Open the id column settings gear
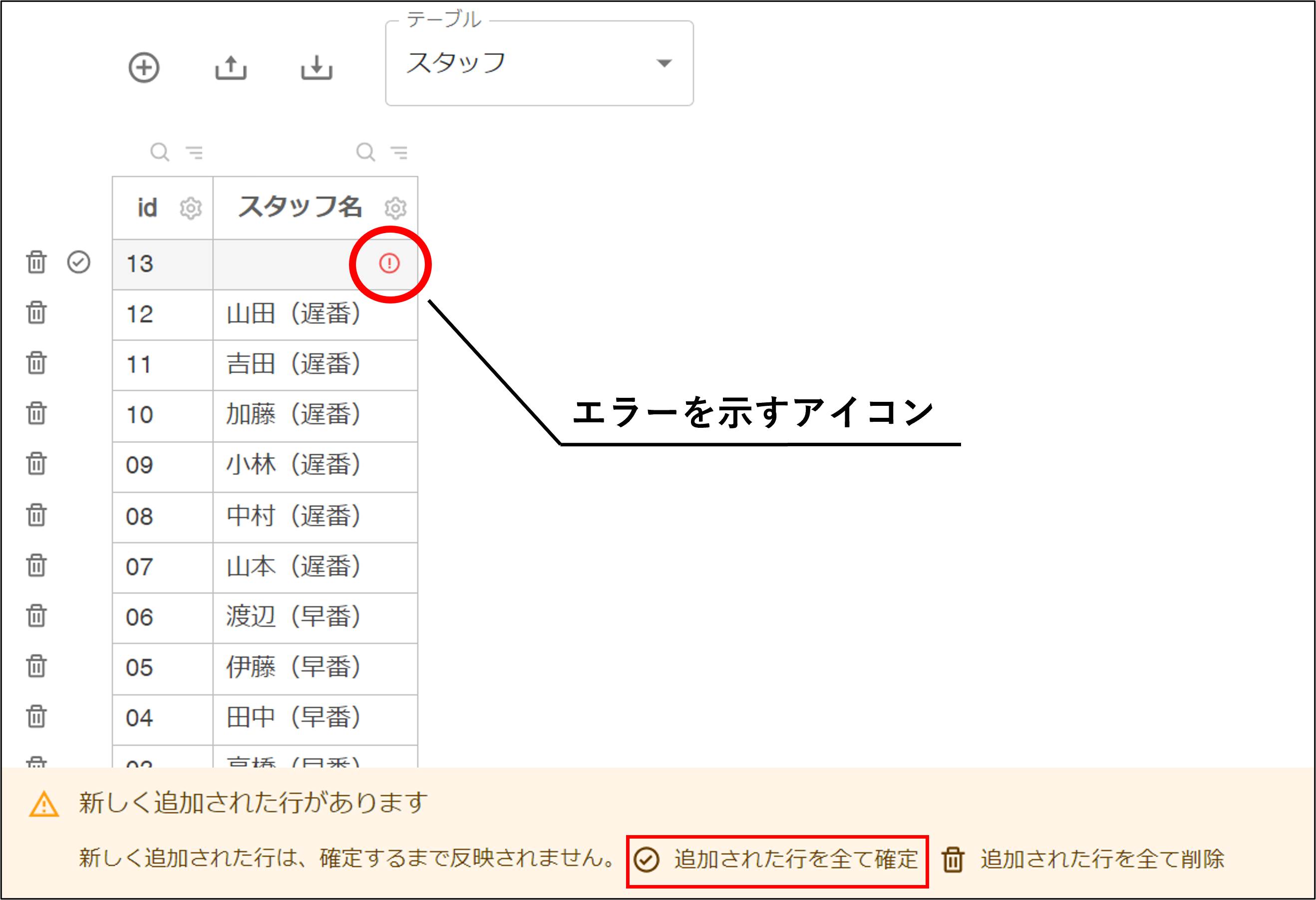The width and height of the screenshot is (1316, 900). (191, 208)
